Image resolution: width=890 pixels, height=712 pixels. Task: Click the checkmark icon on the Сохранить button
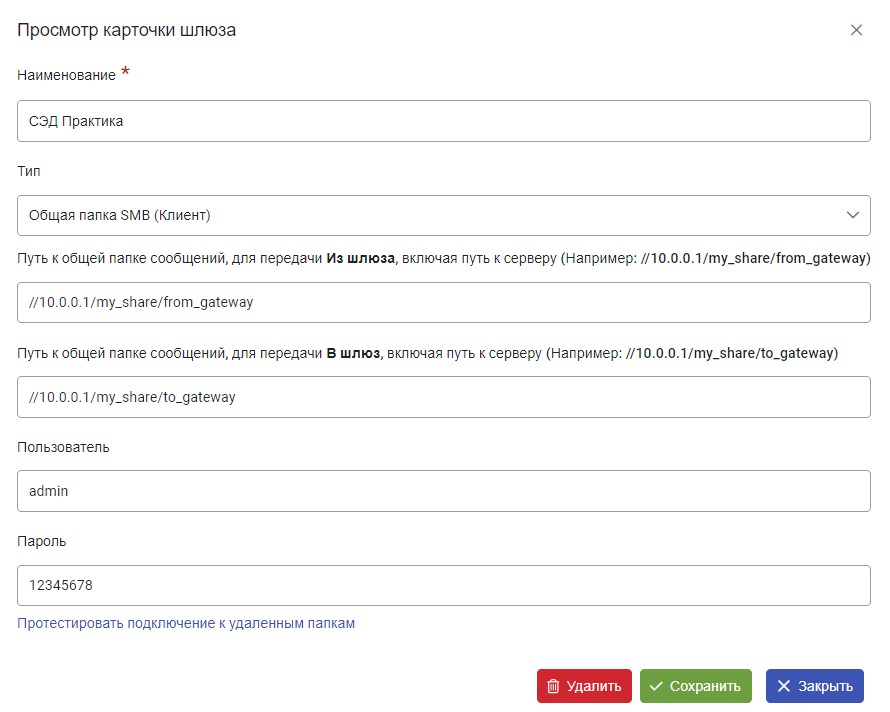(x=656, y=686)
